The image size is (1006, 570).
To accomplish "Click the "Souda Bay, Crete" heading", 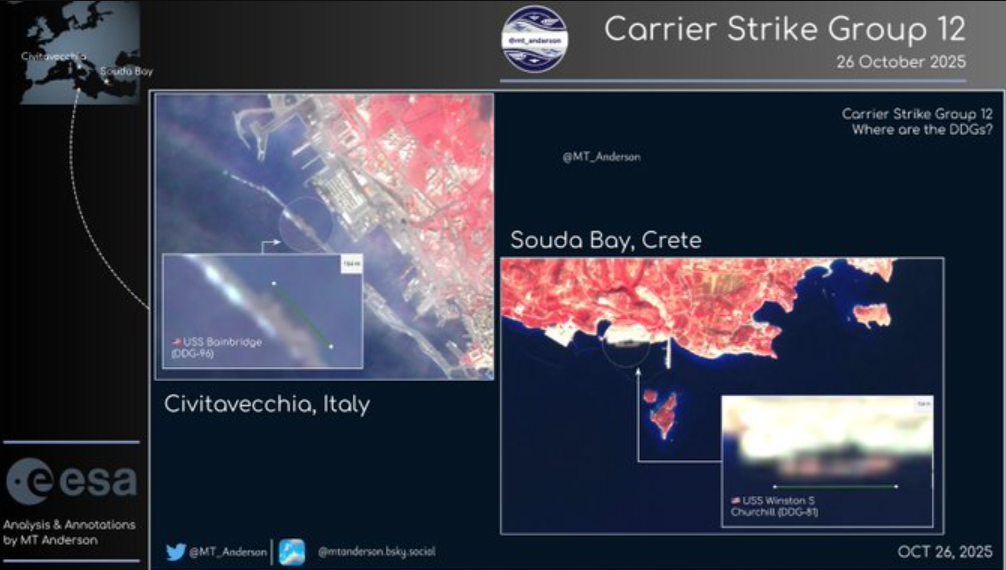I will click(x=605, y=241).
